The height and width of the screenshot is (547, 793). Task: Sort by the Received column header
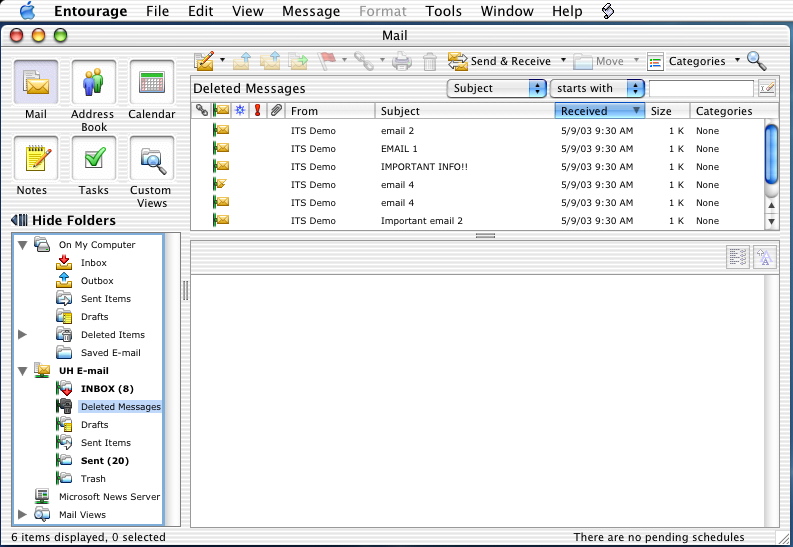pos(600,111)
